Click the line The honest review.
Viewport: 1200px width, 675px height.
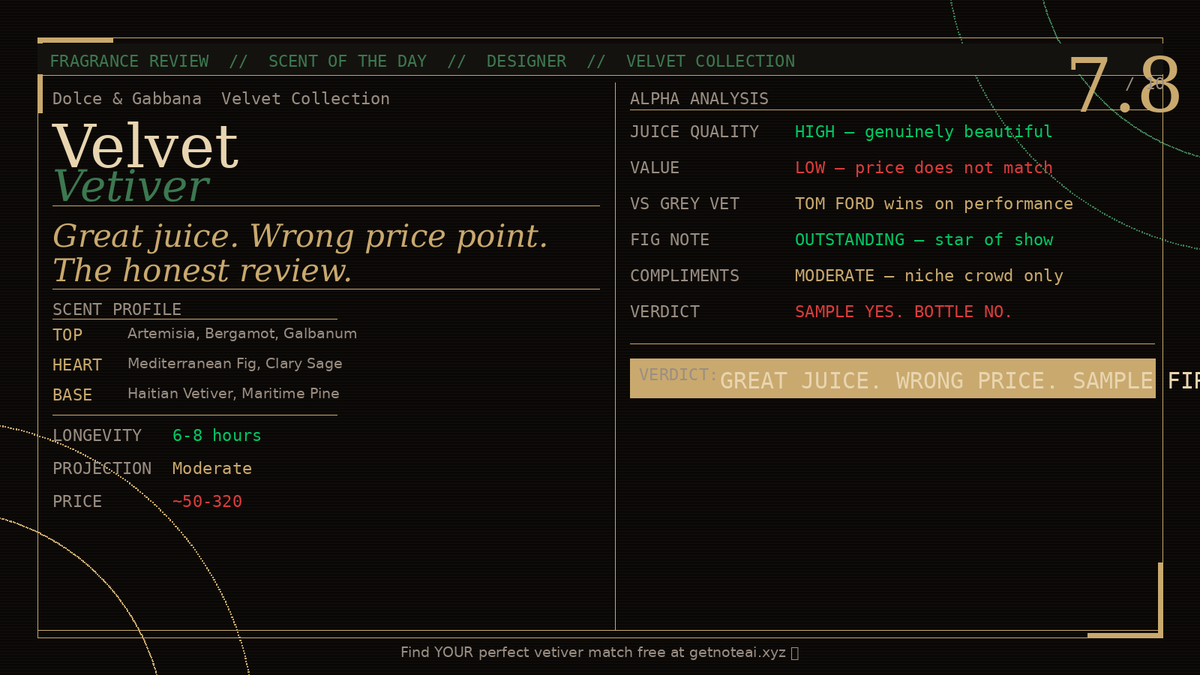pyautogui.click(x=202, y=270)
